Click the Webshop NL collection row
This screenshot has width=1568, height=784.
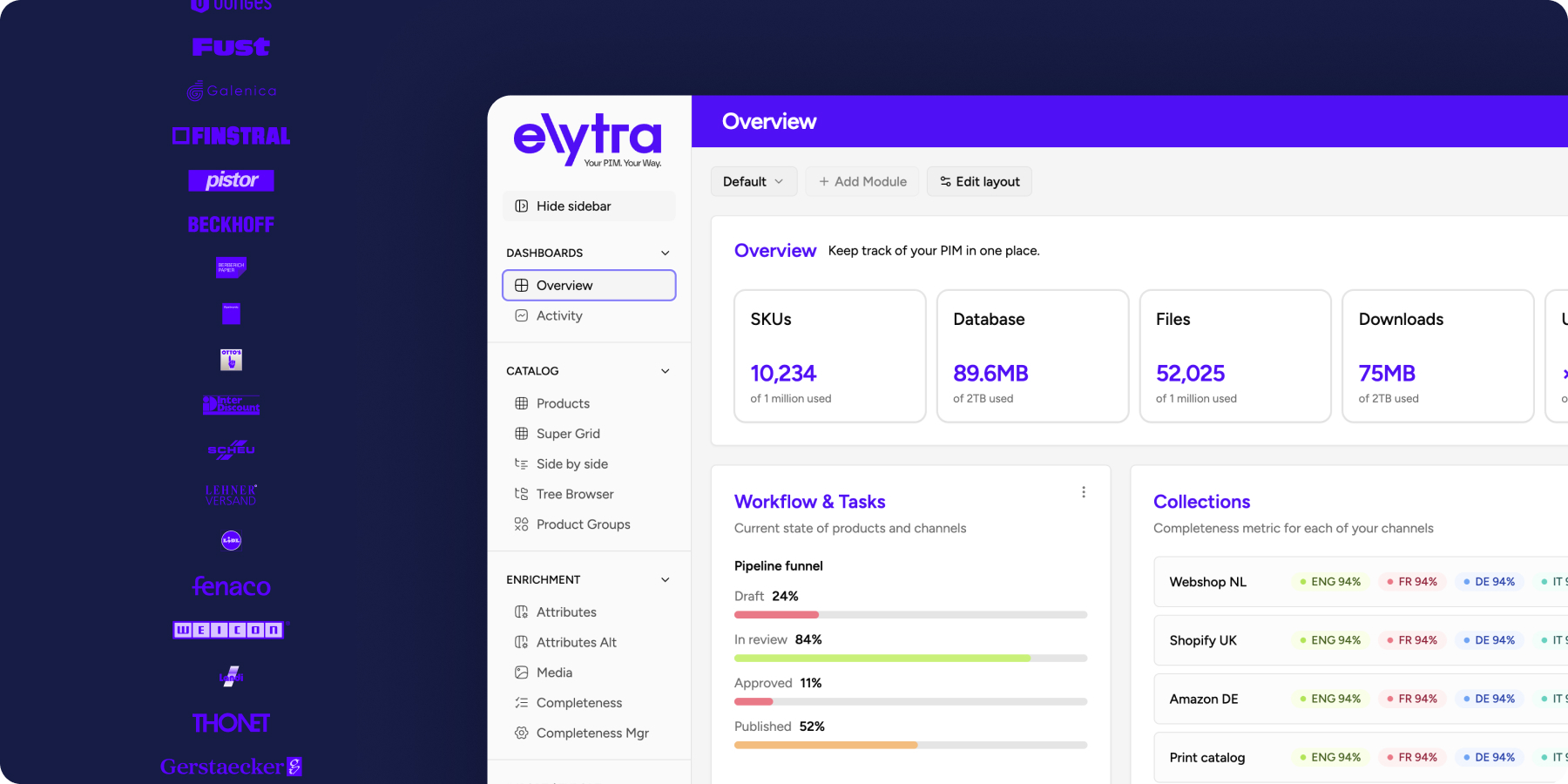coord(1361,582)
